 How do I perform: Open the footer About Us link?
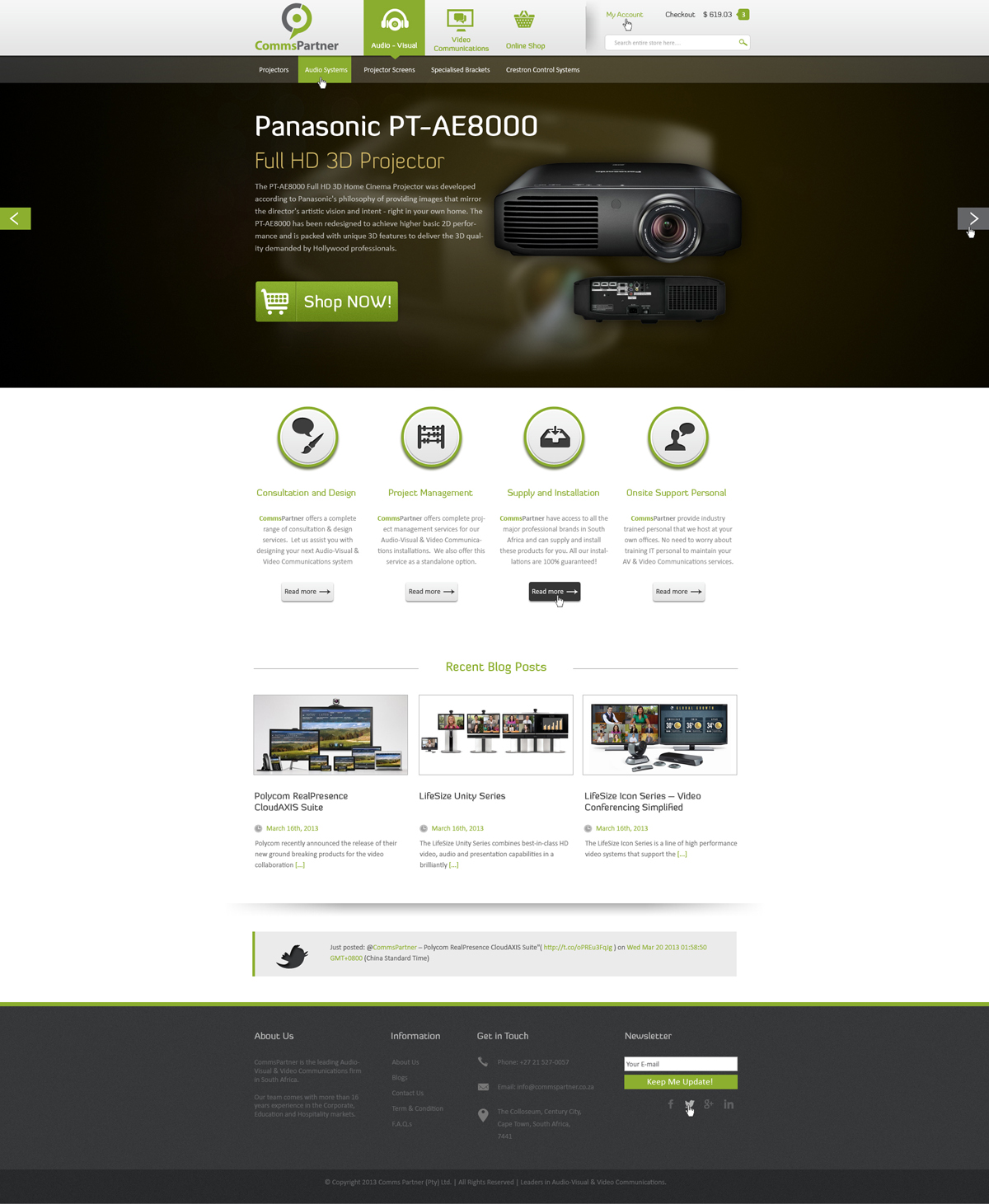tap(405, 1062)
